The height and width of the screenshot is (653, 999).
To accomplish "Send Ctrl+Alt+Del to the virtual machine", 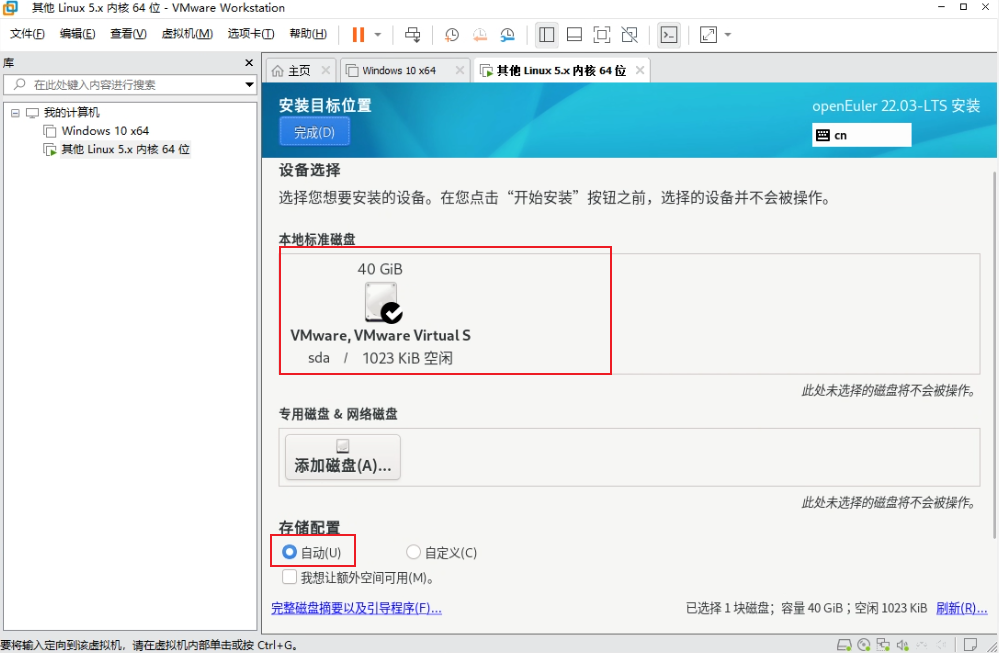I will click(x=413, y=34).
